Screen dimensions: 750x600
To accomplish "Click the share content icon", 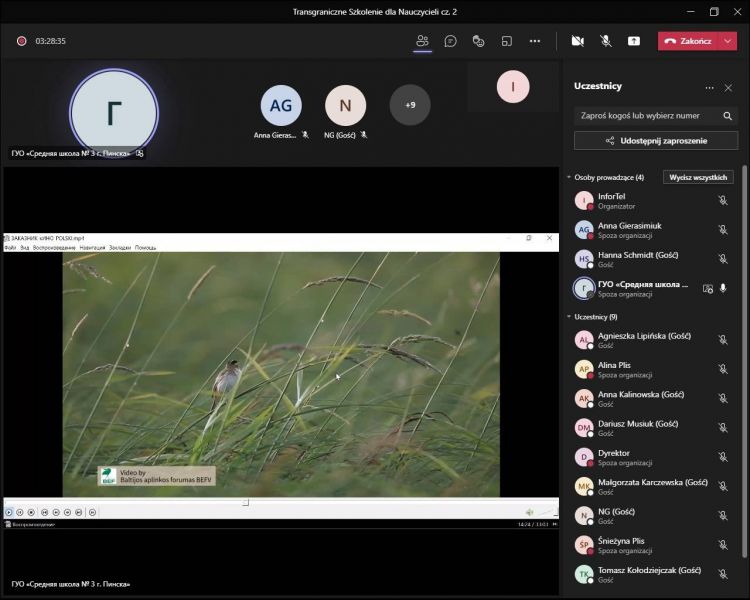I will click(634, 41).
